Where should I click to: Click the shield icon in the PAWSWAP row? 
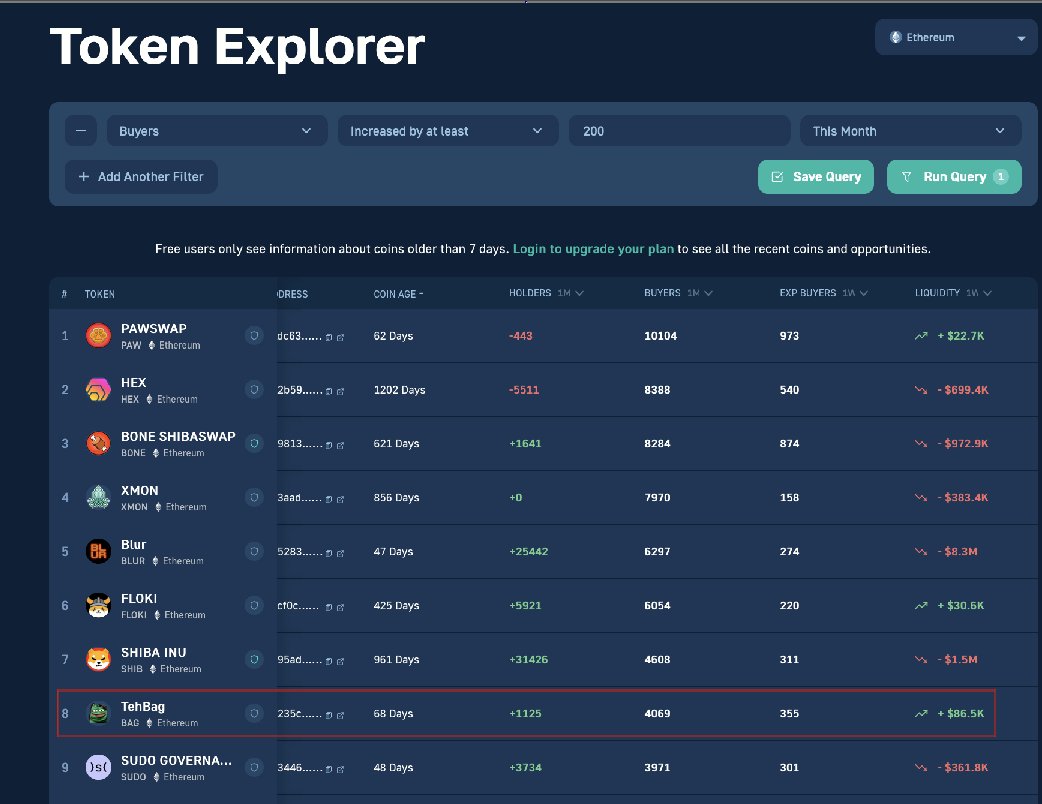pos(254,336)
